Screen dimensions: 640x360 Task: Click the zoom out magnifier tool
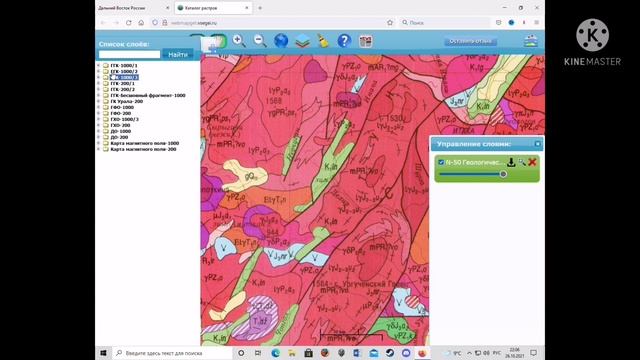pos(260,41)
